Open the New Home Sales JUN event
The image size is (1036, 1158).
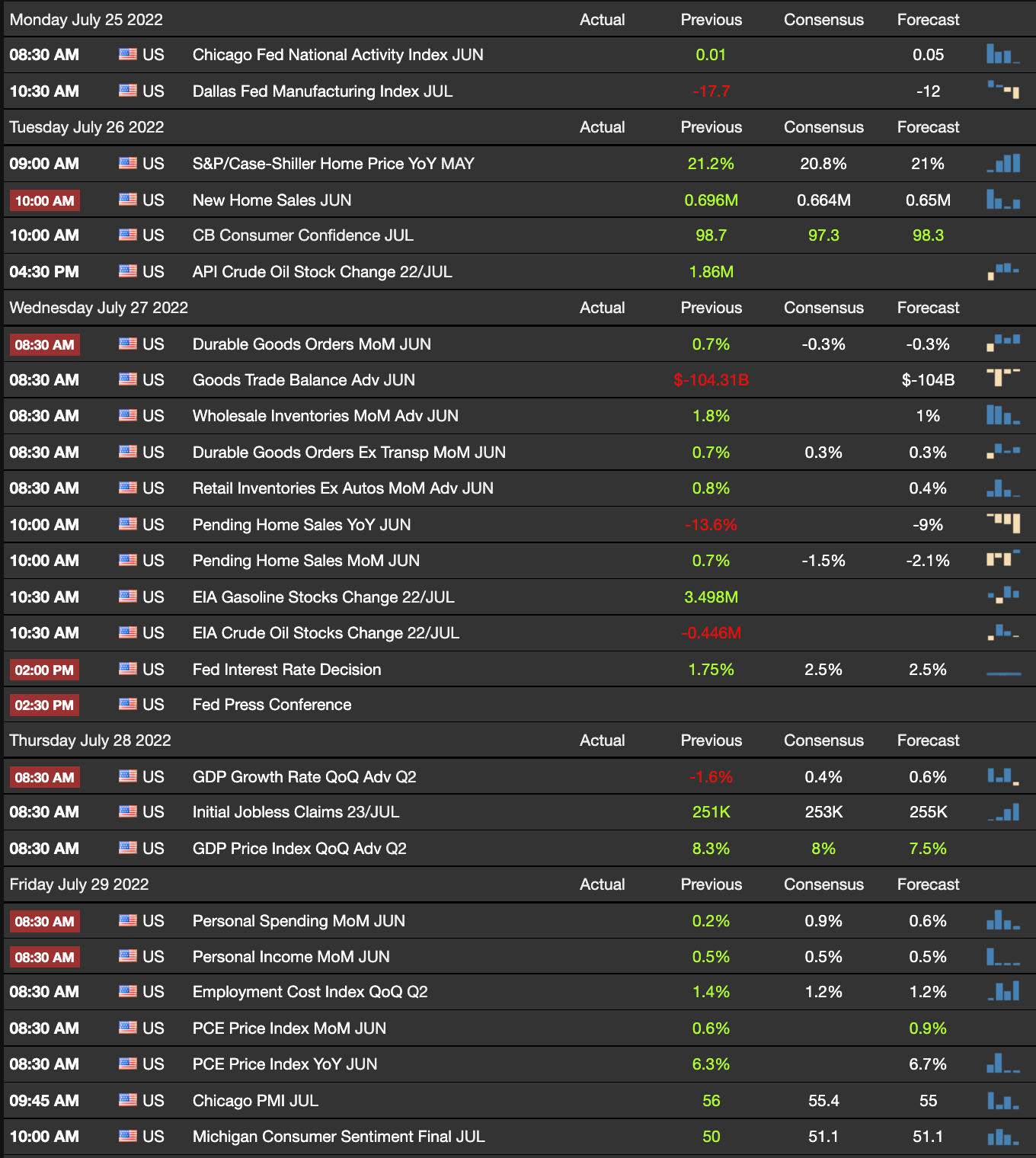pos(272,200)
